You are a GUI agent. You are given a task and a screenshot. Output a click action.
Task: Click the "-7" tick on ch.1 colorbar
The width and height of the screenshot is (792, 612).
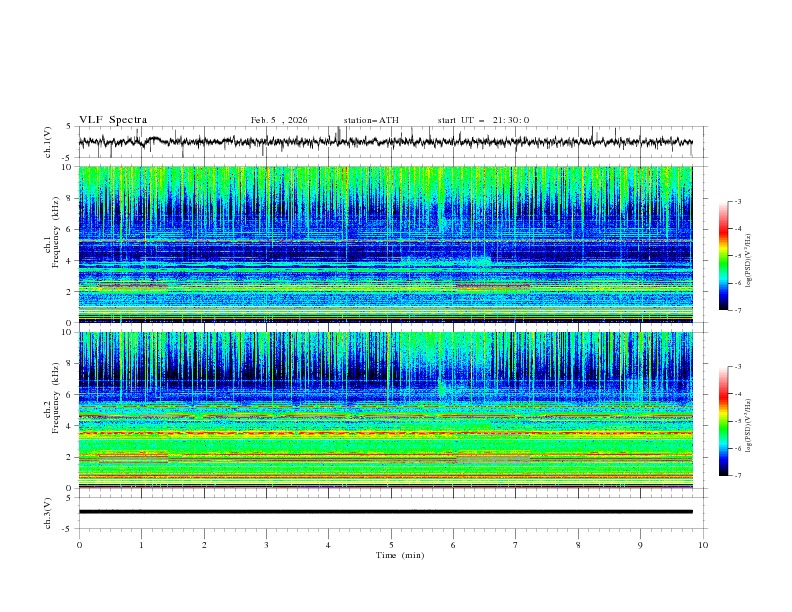click(x=737, y=310)
